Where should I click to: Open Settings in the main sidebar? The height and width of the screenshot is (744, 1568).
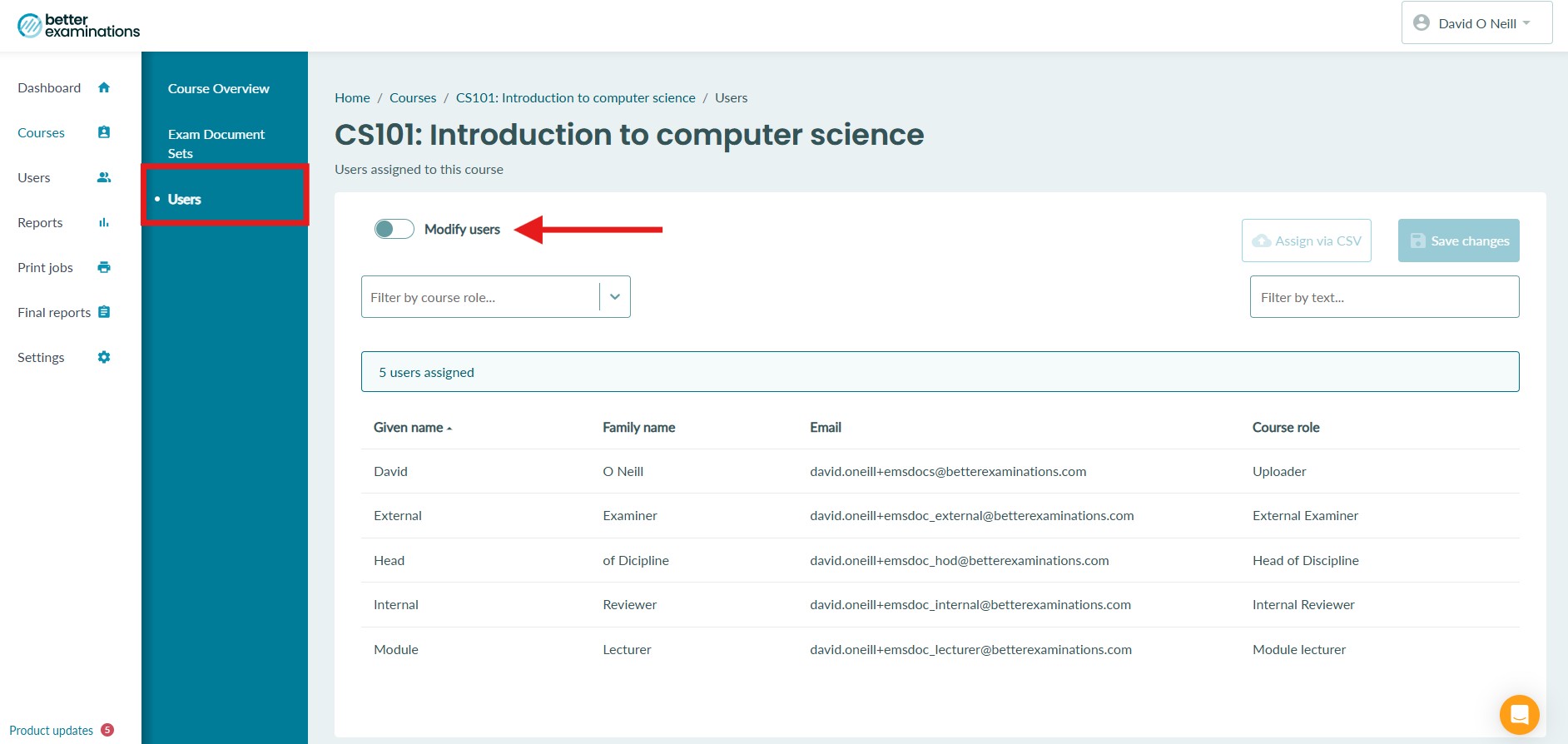[41, 357]
